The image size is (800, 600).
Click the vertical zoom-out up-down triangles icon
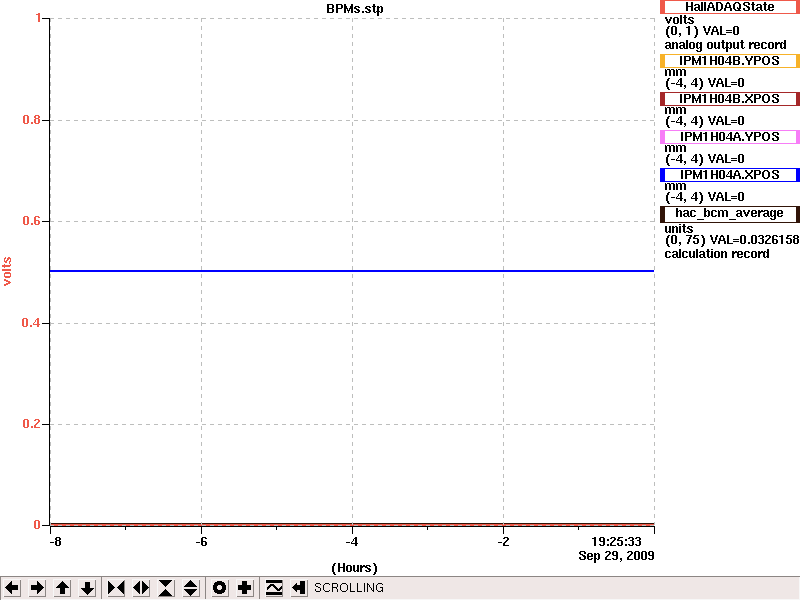(191, 588)
